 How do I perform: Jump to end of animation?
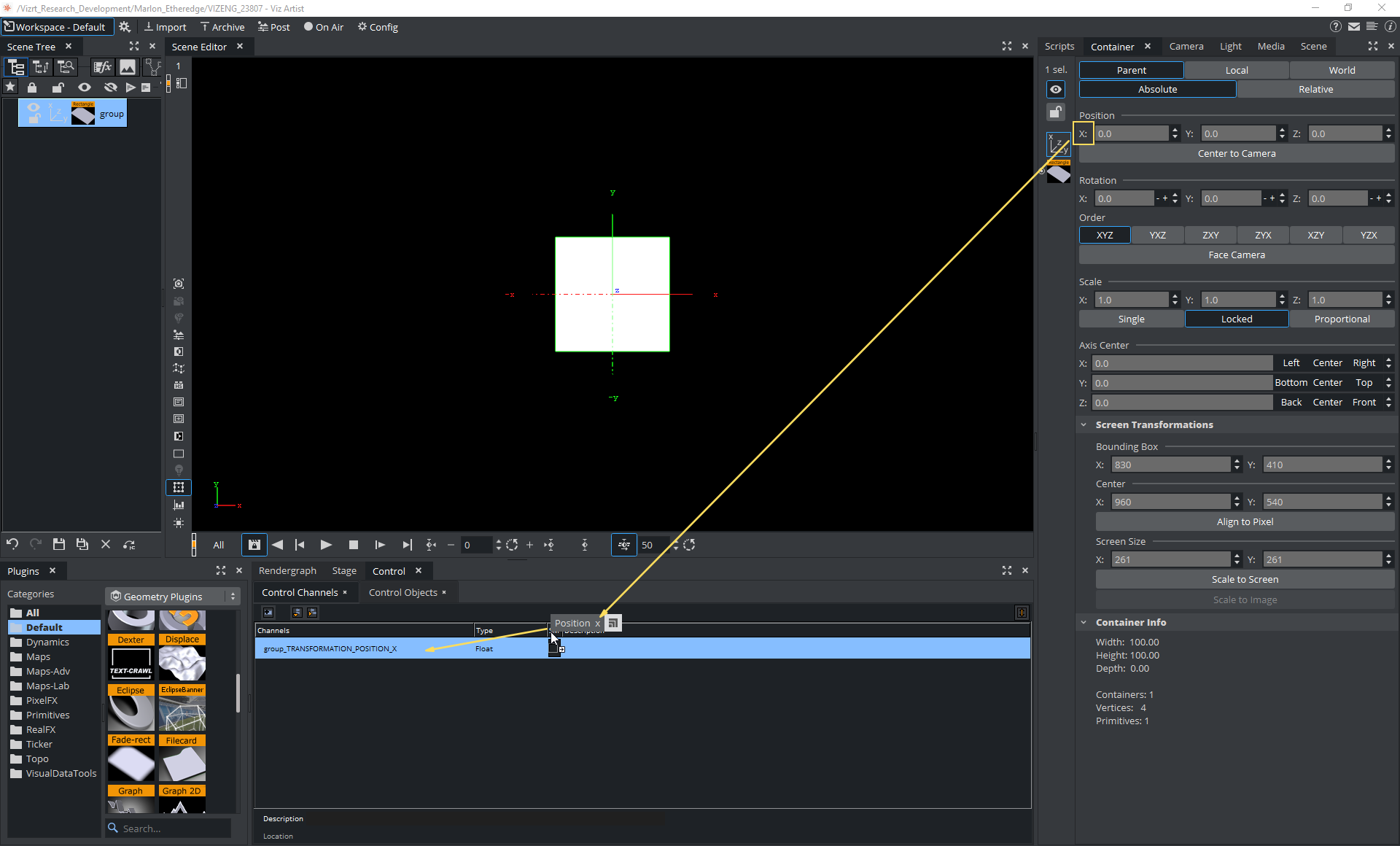click(407, 545)
